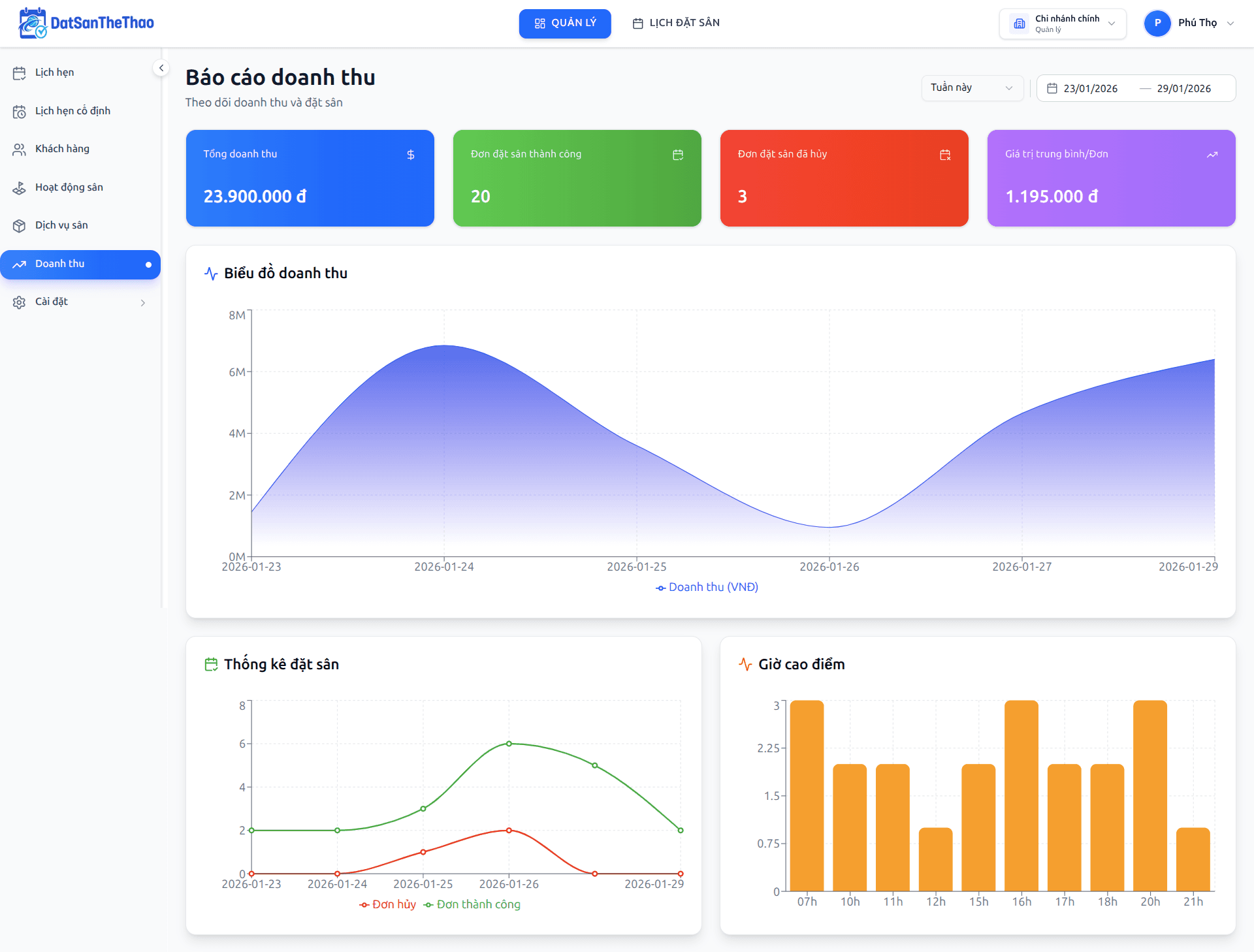This screenshot has height=952, width=1254.
Task: Click the trend icon on average value card
Action: 1212,155
